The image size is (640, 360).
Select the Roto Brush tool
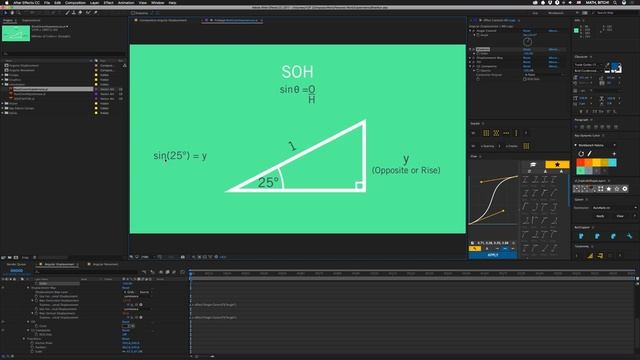coord(88,13)
